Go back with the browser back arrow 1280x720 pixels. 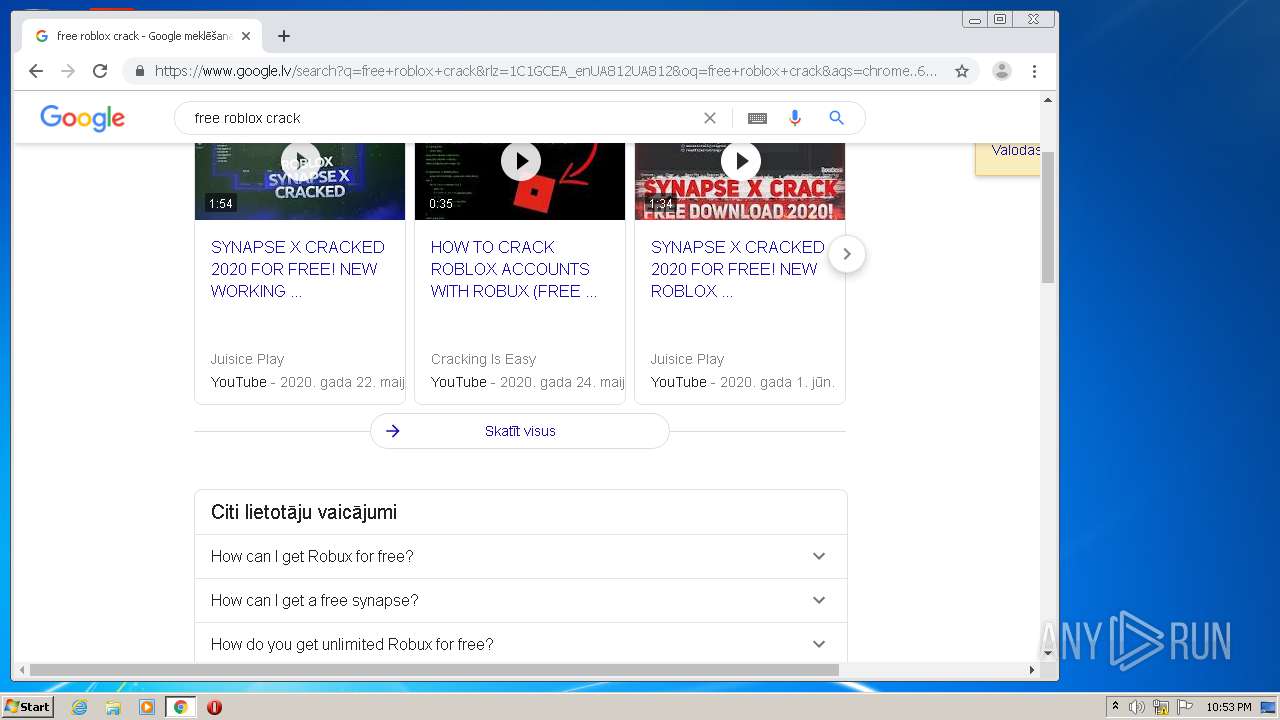coord(36,71)
